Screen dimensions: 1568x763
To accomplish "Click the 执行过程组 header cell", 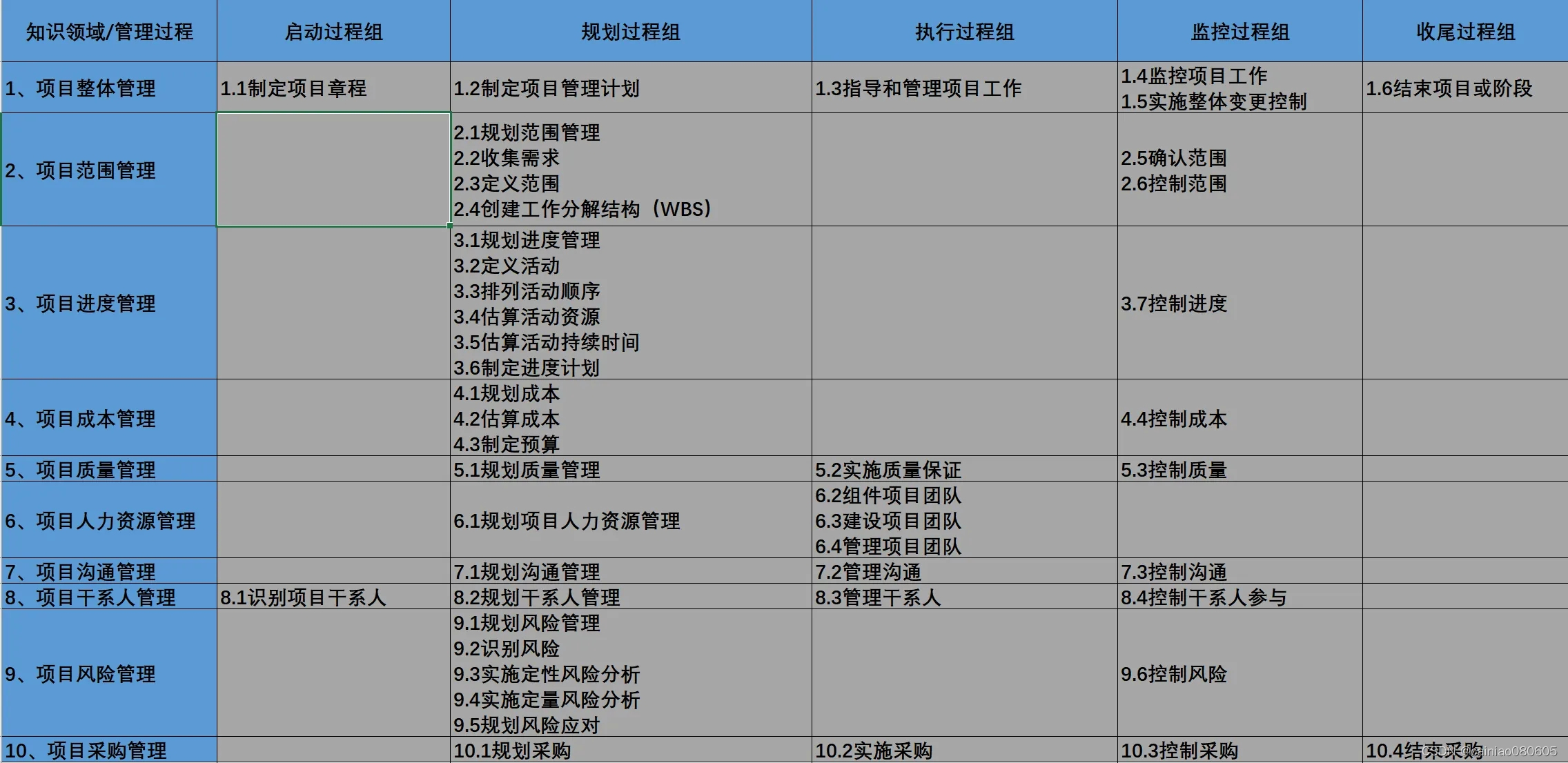I will click(x=964, y=32).
